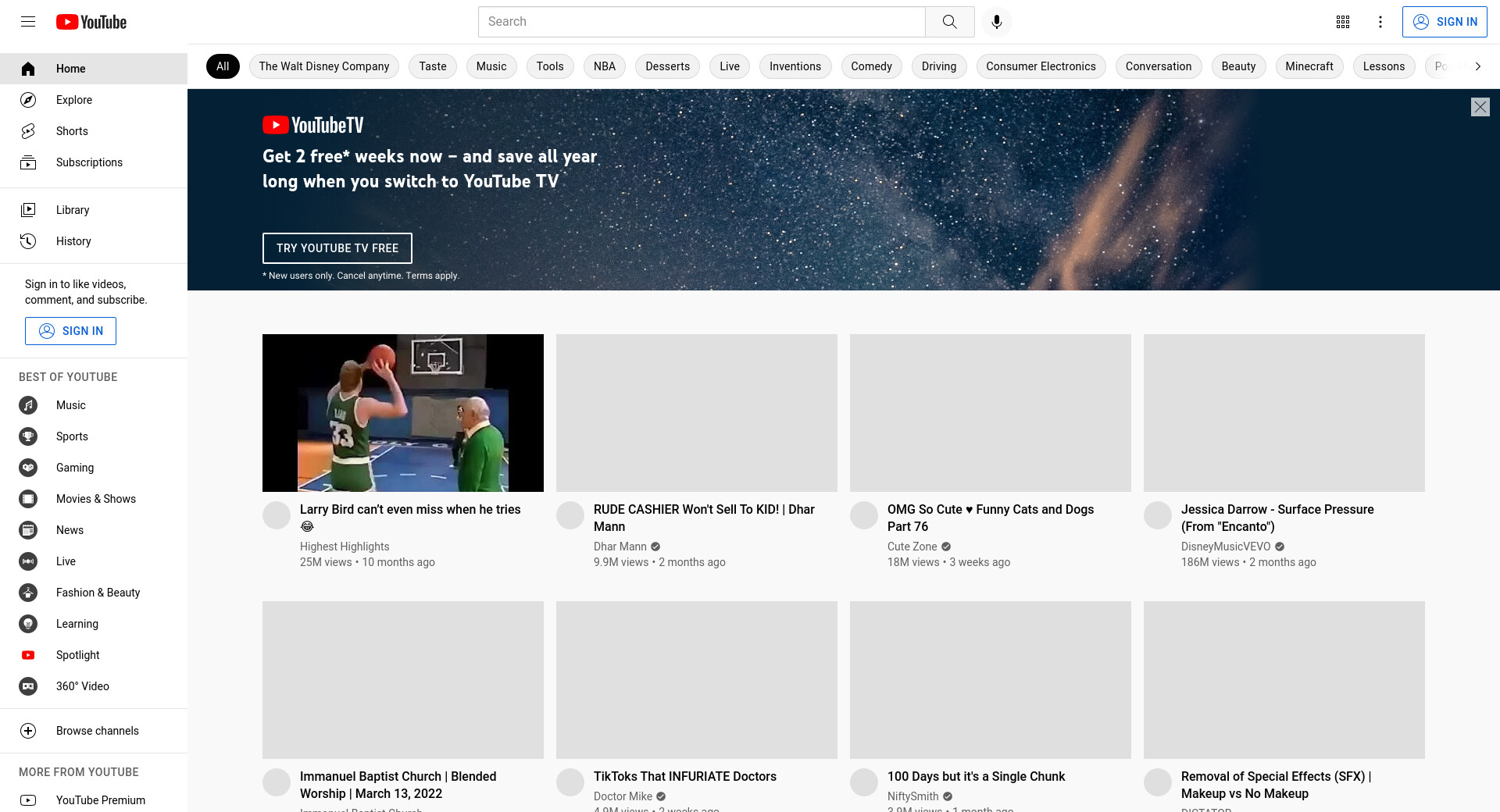1500x812 pixels.
Task: Open the three-dot settings menu
Action: 1380,22
